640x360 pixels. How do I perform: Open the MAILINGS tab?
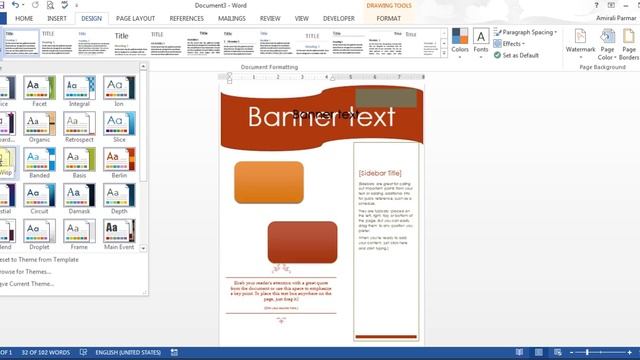(232, 18)
